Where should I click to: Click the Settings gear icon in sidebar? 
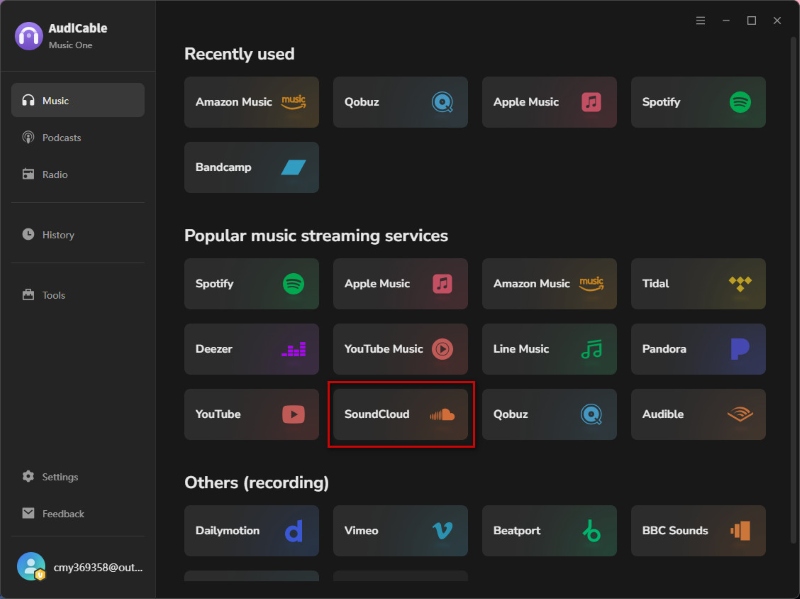point(28,476)
